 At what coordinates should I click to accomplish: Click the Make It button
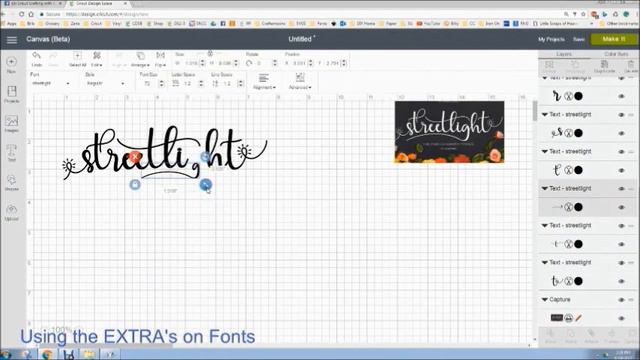[x=613, y=39]
